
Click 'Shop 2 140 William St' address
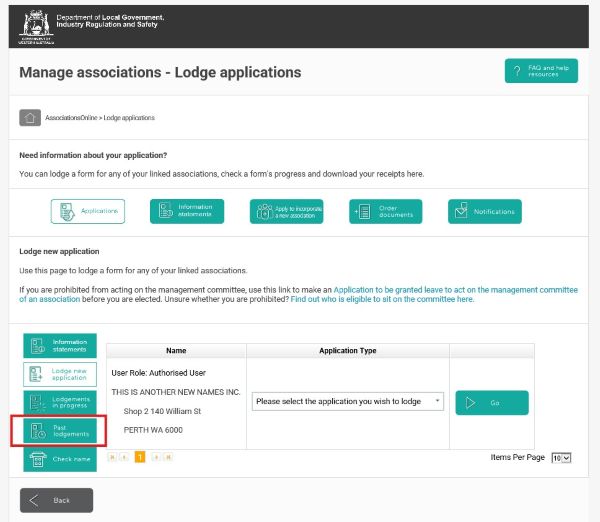pos(162,411)
